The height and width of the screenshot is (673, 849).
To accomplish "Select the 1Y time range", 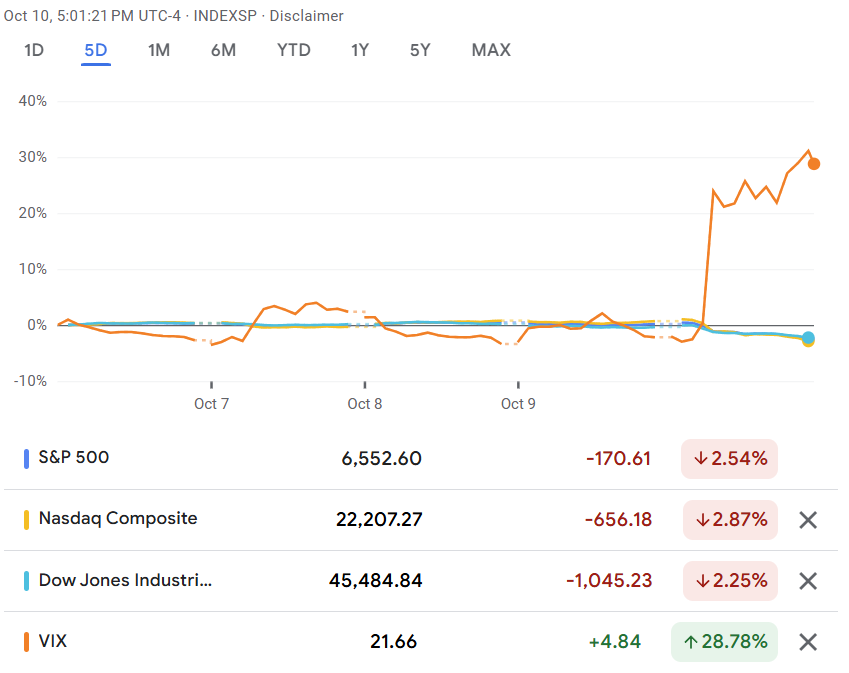I will click(x=360, y=50).
